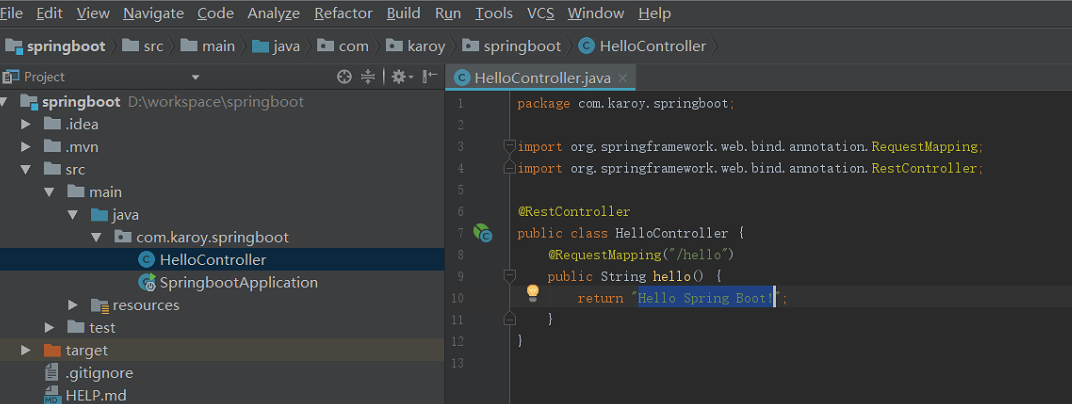Open the Build menu
The width and height of the screenshot is (1072, 404).
point(403,13)
